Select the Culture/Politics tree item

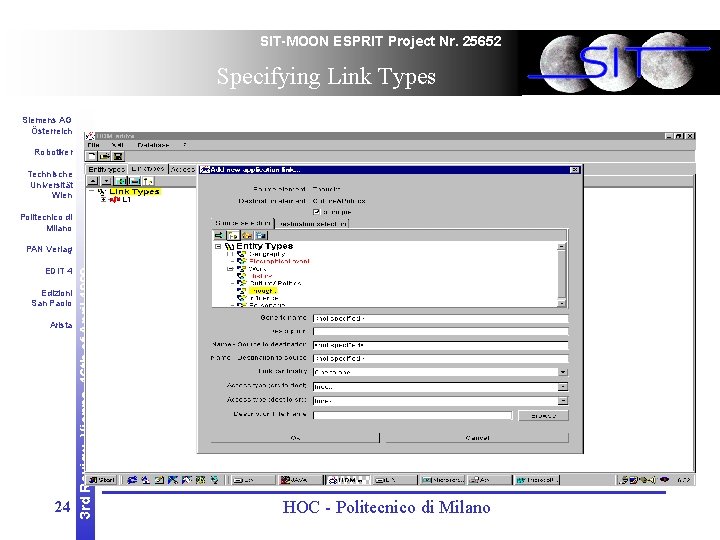click(x=275, y=283)
